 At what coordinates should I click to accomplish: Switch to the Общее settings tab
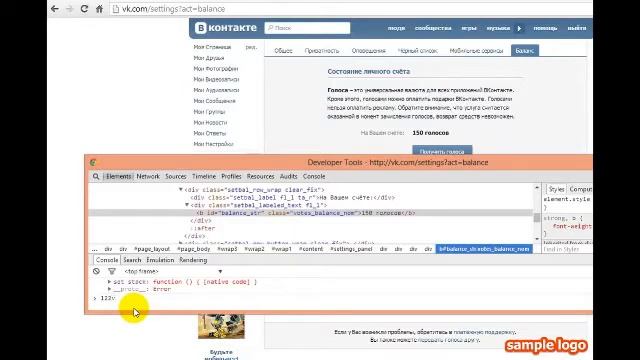point(283,51)
